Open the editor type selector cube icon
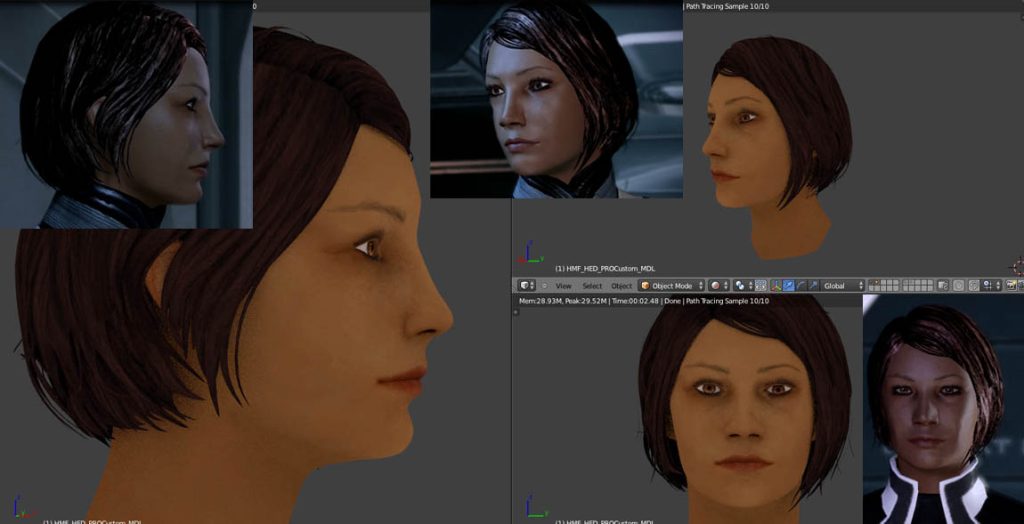Image resolution: width=1024 pixels, height=524 pixels. tap(528, 286)
